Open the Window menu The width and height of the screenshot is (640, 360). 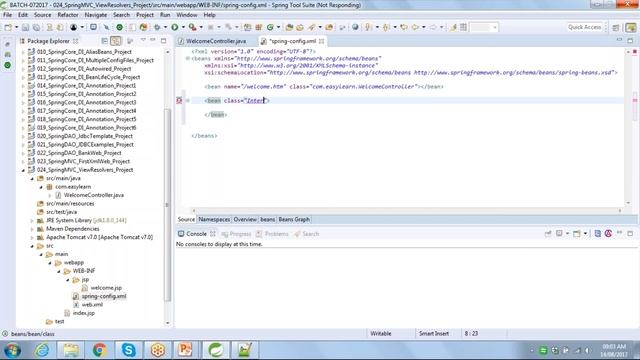[187, 15]
